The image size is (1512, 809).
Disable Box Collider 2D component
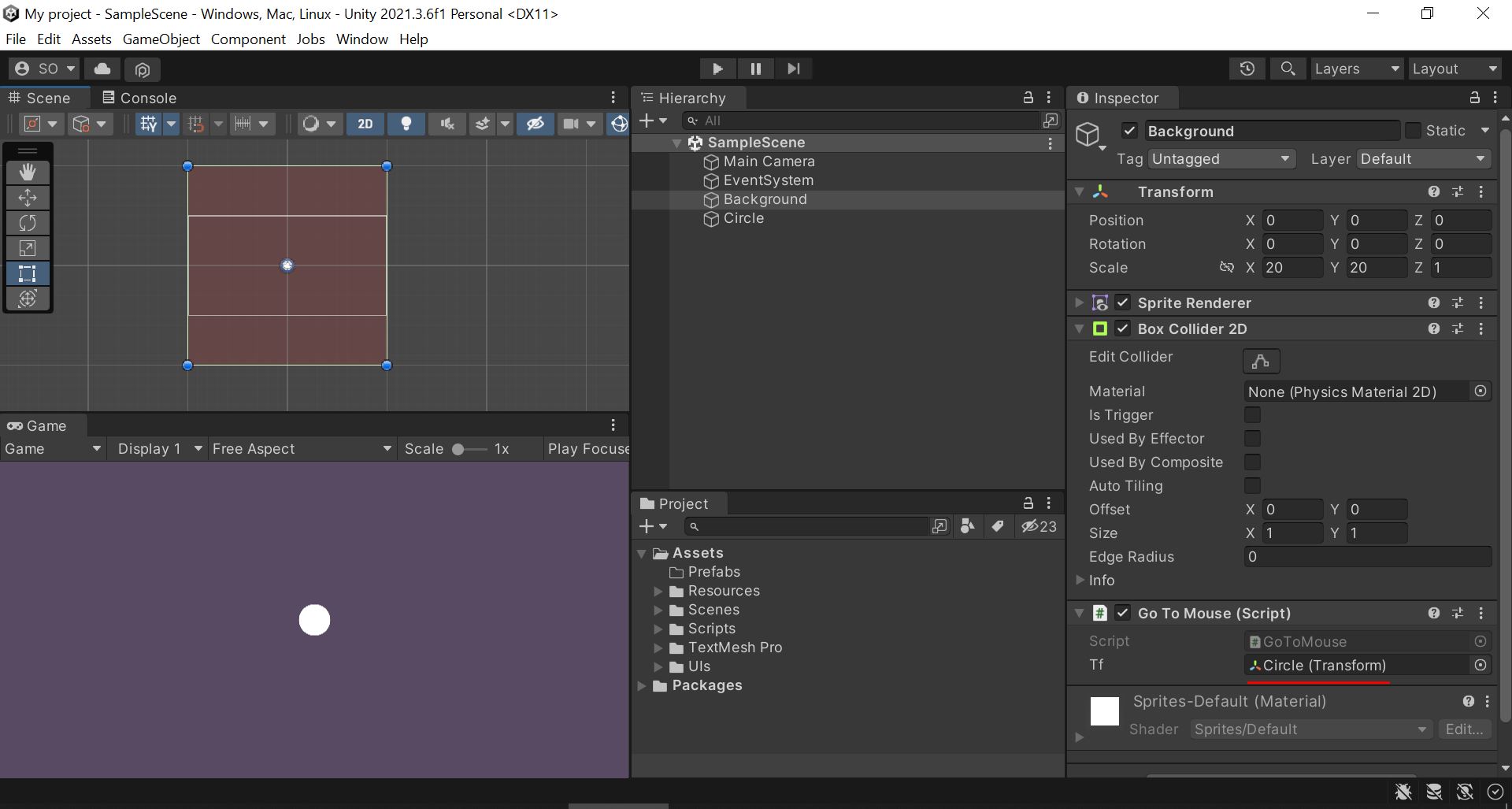pos(1123,328)
